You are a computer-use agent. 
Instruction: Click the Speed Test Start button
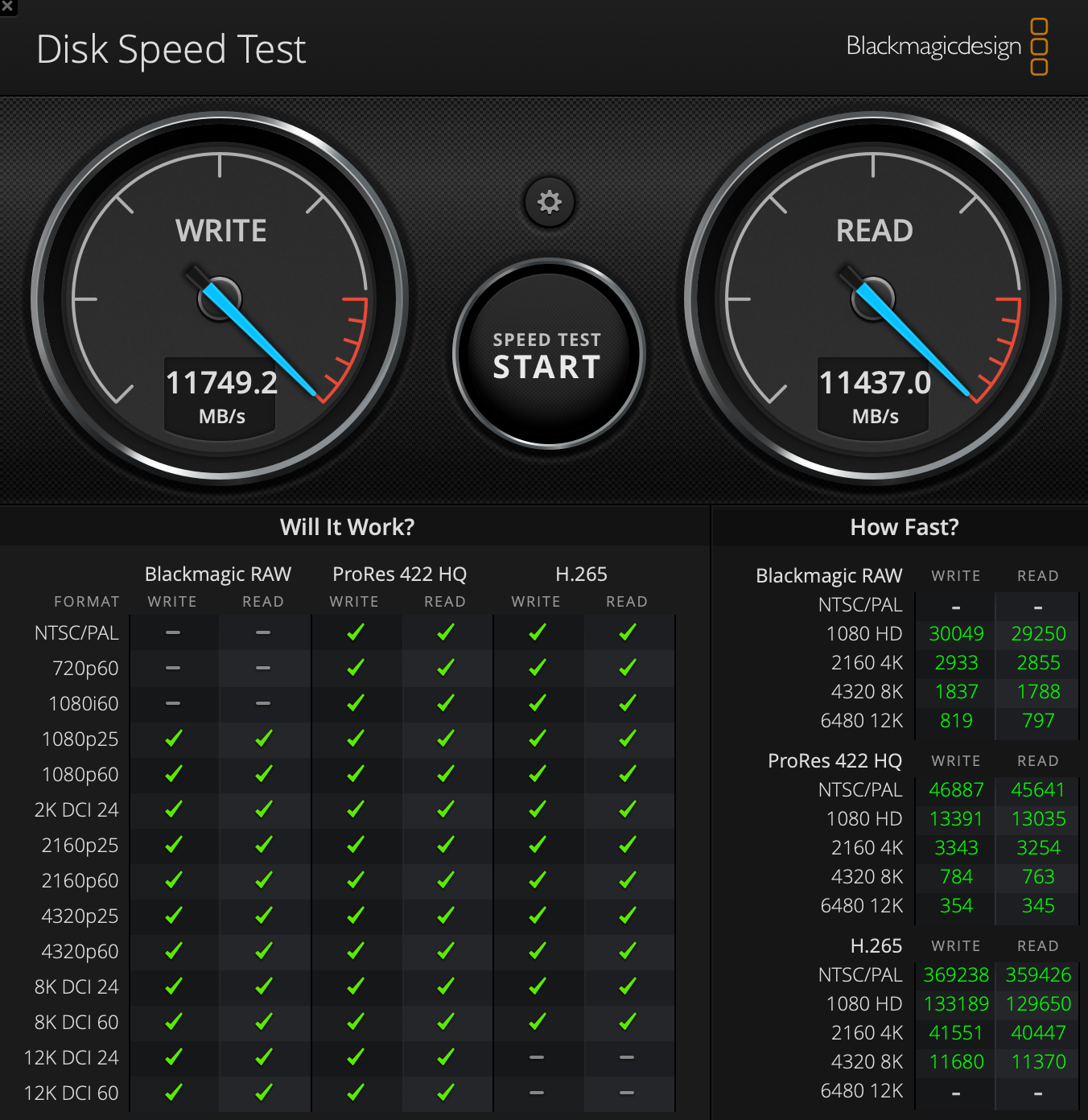click(x=549, y=354)
